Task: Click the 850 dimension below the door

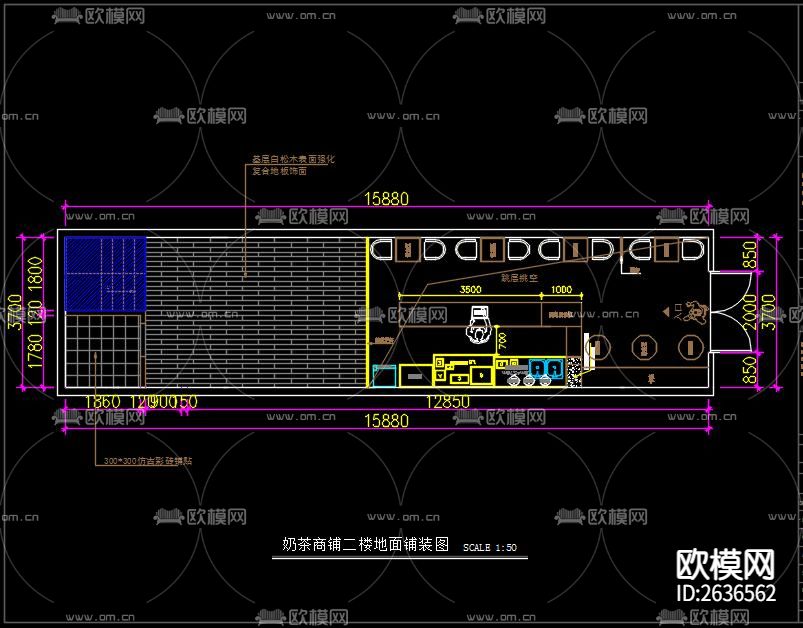Action: click(749, 370)
